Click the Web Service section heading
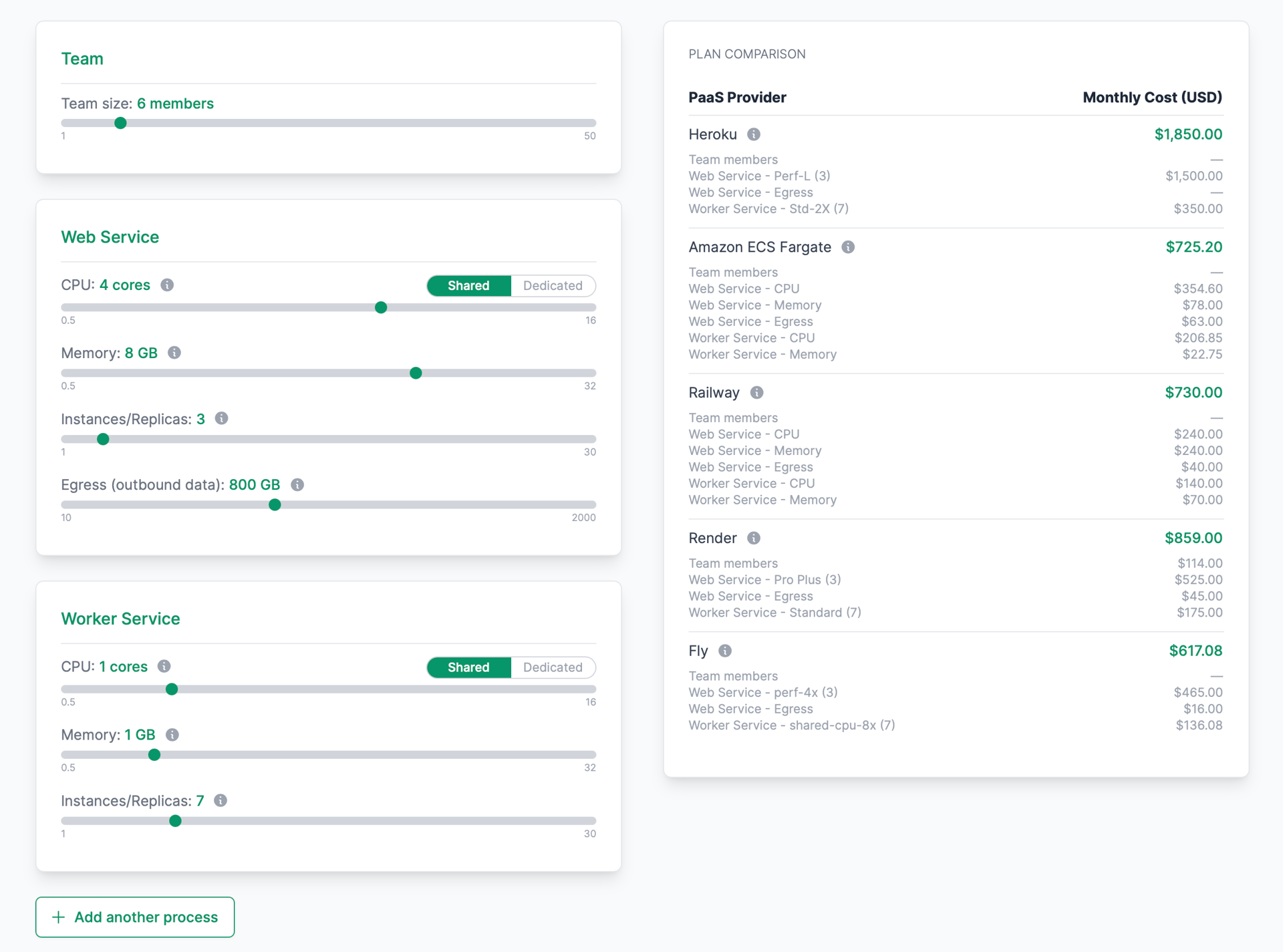This screenshot has height=952, width=1283. tap(110, 237)
